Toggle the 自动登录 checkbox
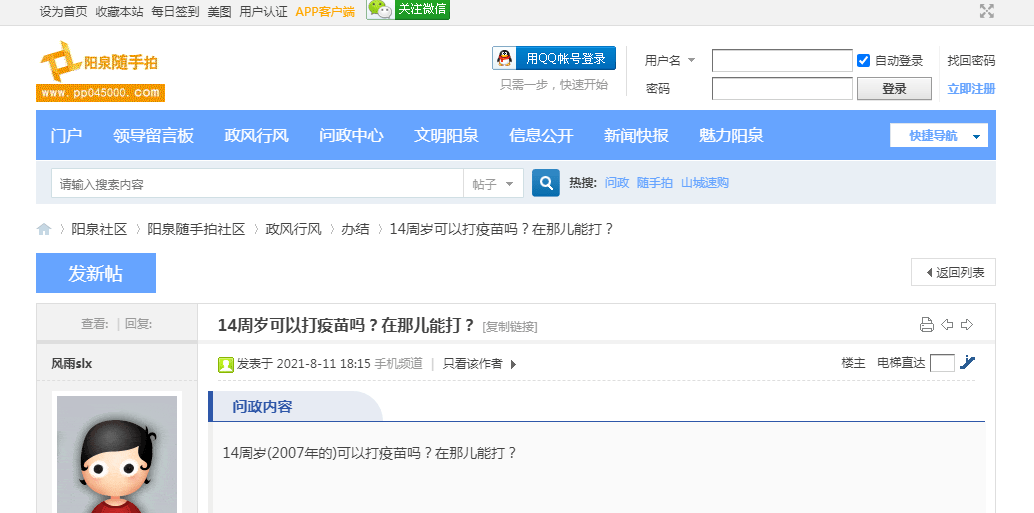1034x513 pixels. click(864, 61)
